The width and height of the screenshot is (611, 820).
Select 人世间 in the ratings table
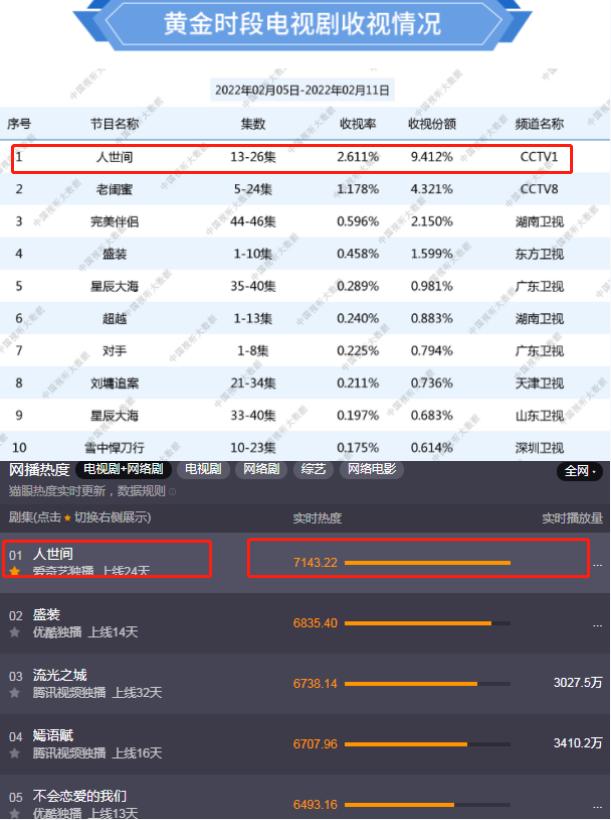click(115, 157)
